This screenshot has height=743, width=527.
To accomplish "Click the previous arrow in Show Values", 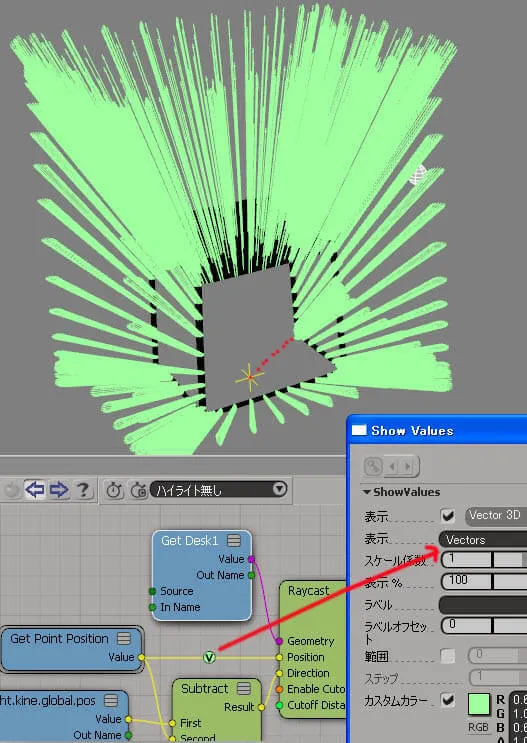I will pos(392,467).
